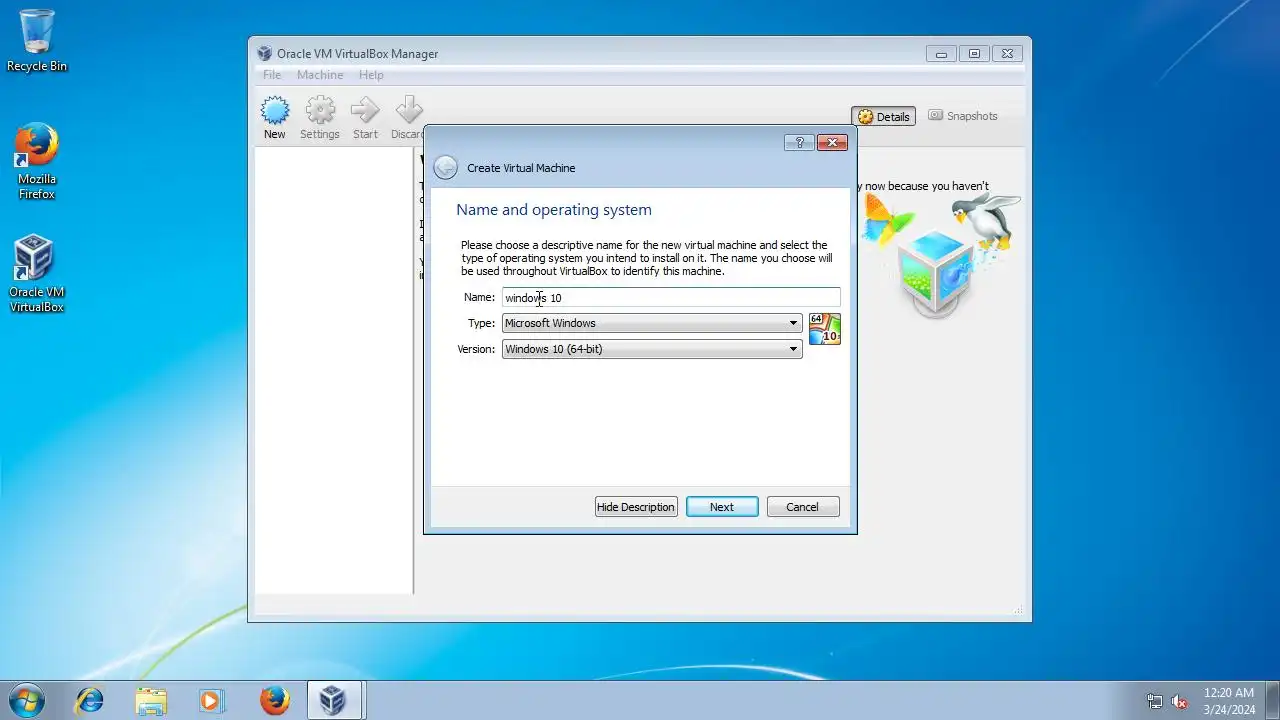Click the muted volume tray icon
This screenshot has width=1280, height=720.
tap(1179, 701)
